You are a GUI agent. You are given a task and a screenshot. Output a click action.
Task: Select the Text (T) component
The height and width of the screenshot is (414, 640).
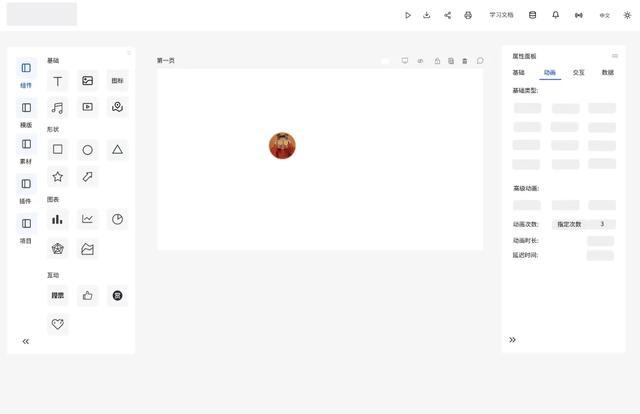tap(58, 81)
